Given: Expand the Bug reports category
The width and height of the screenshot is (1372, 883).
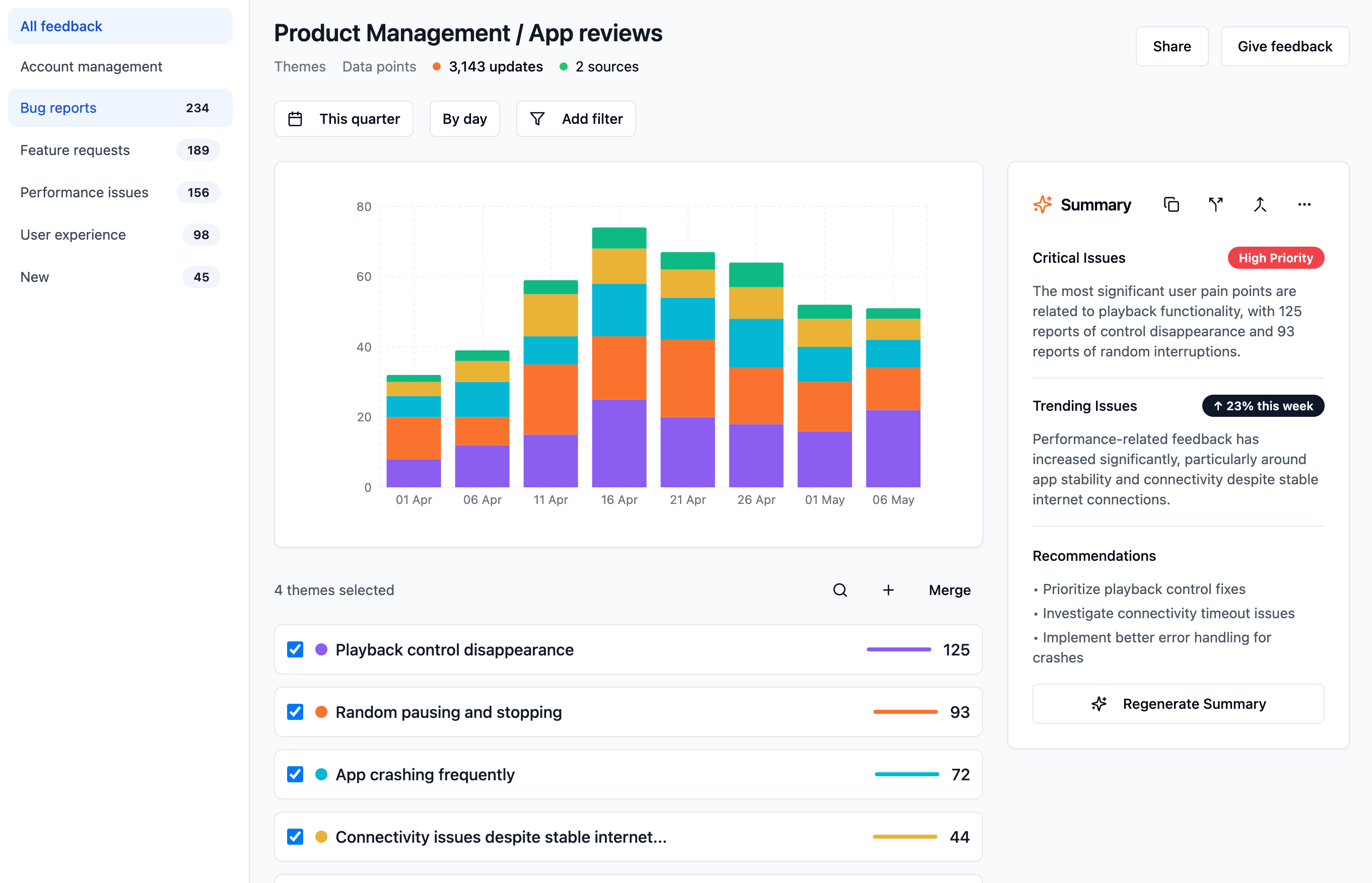Looking at the screenshot, I should 58,108.
